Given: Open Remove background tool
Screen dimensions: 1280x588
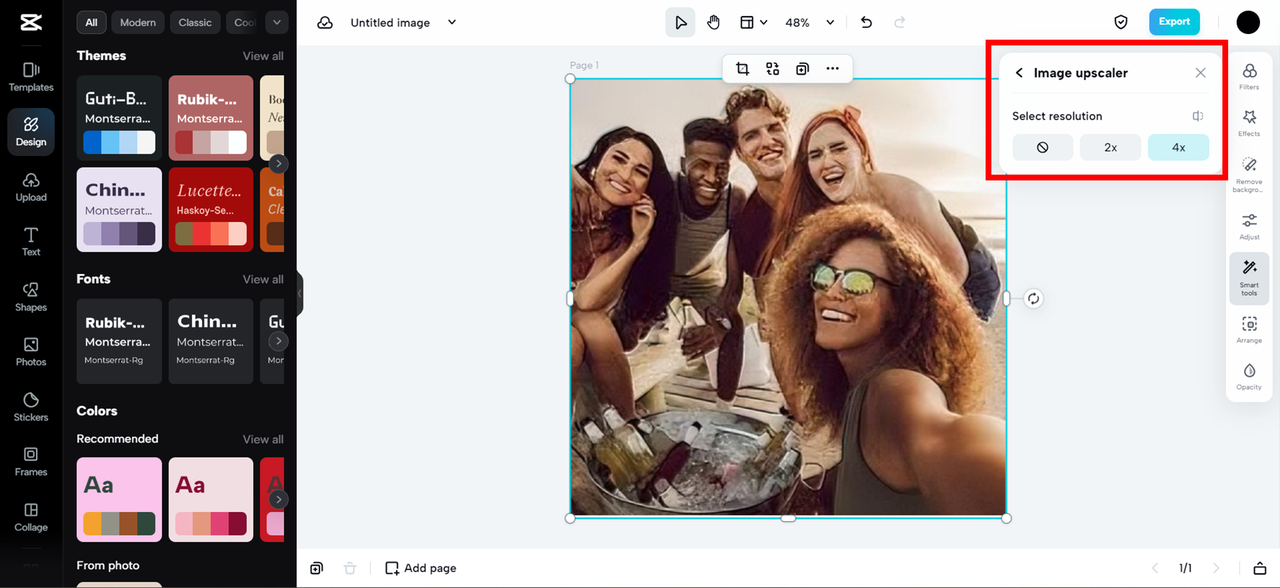Looking at the screenshot, I should pyautogui.click(x=1249, y=174).
